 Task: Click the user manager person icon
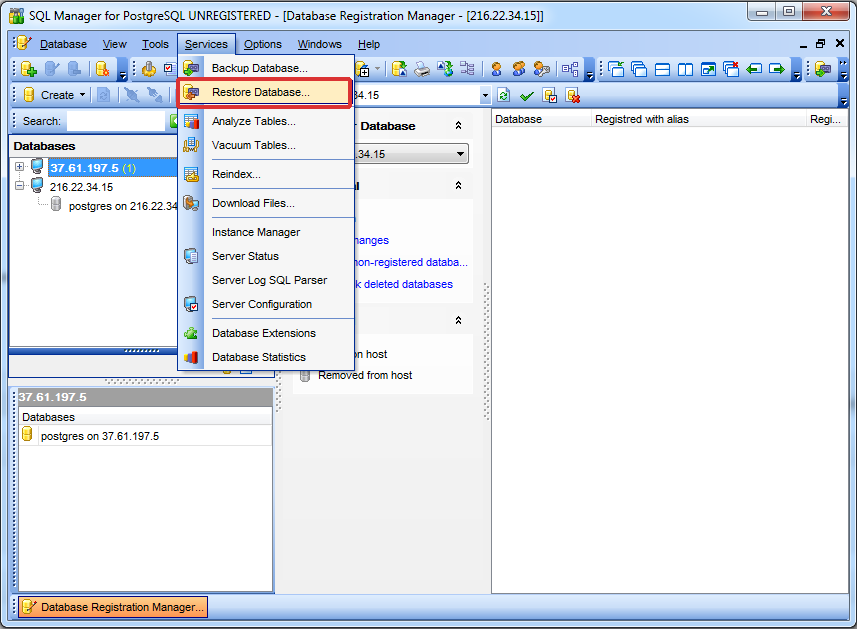497,69
